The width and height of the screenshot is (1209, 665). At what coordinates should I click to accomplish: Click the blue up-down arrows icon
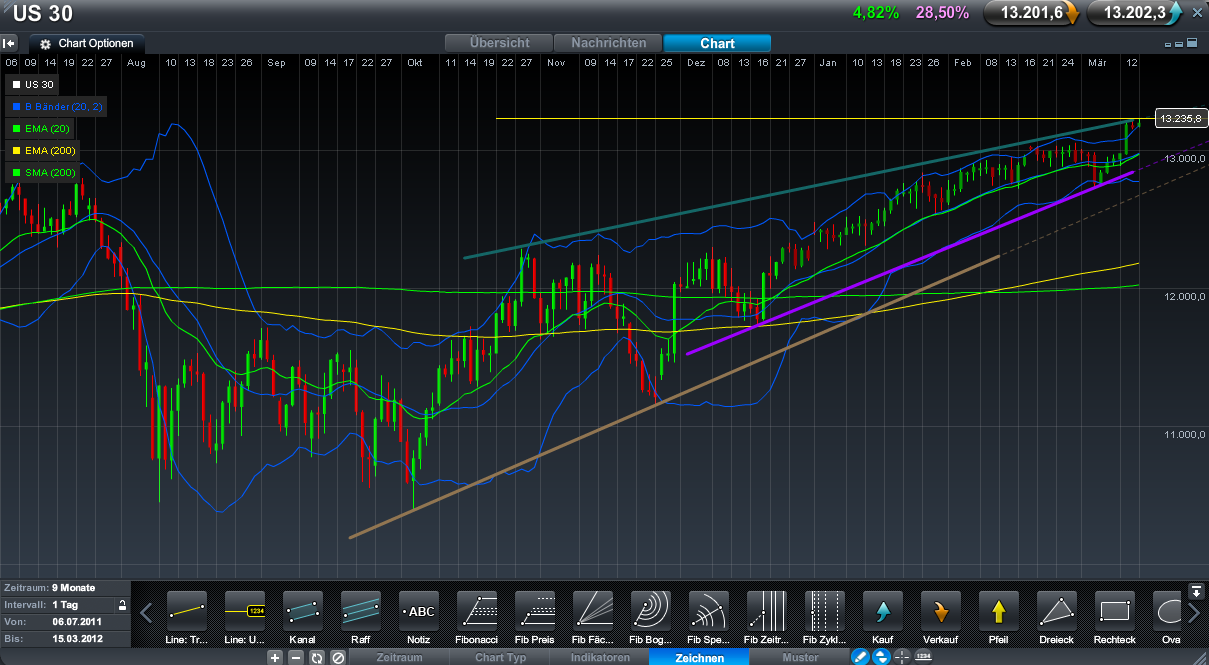(x=882, y=657)
